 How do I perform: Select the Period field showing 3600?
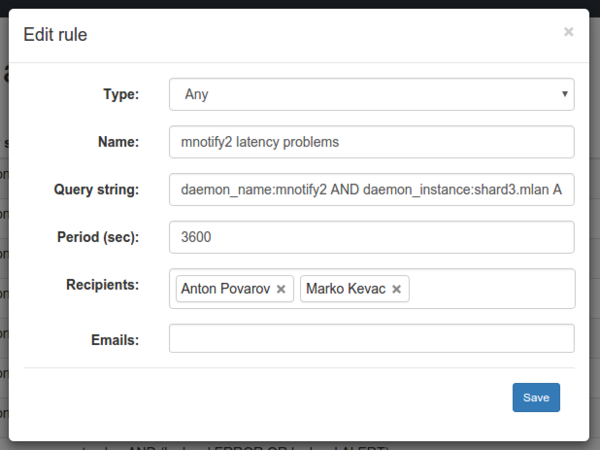(x=371, y=237)
